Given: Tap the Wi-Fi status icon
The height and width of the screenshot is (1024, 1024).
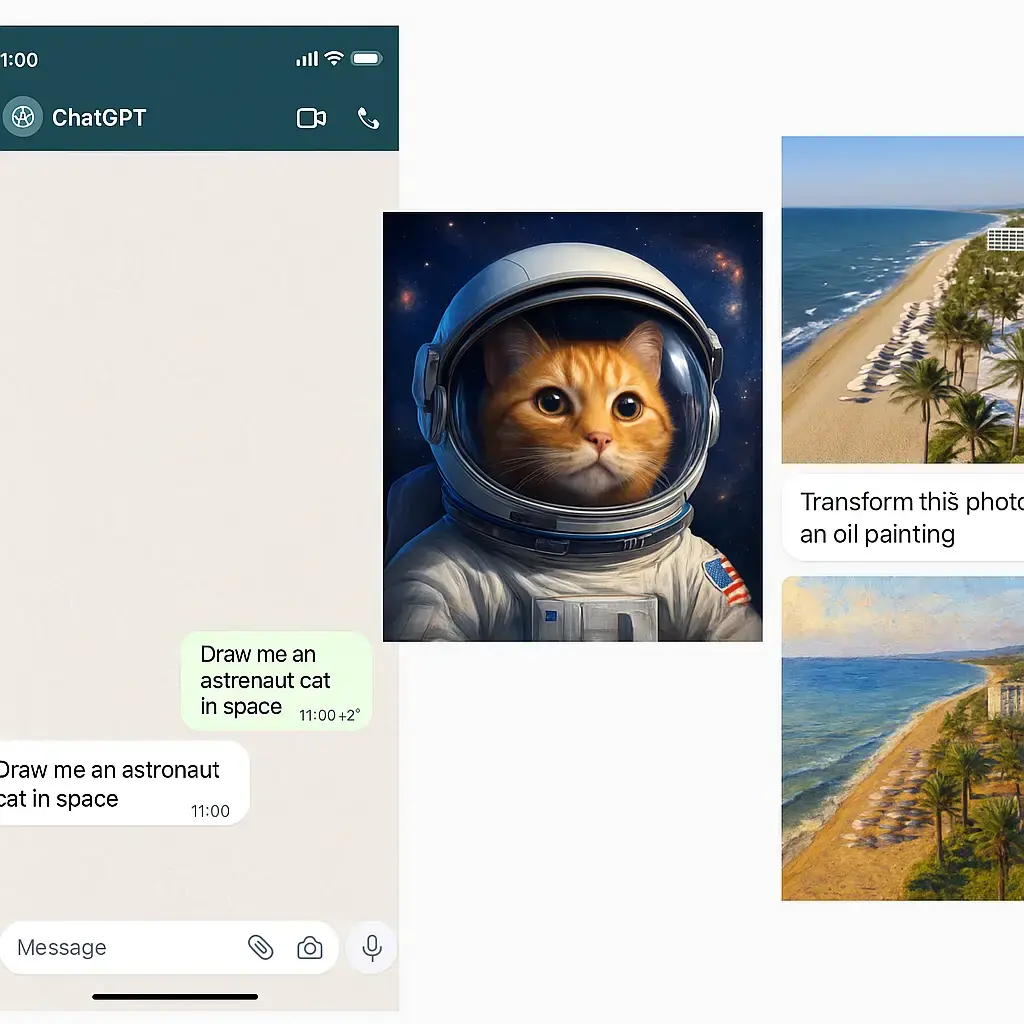Looking at the screenshot, I should (x=334, y=59).
